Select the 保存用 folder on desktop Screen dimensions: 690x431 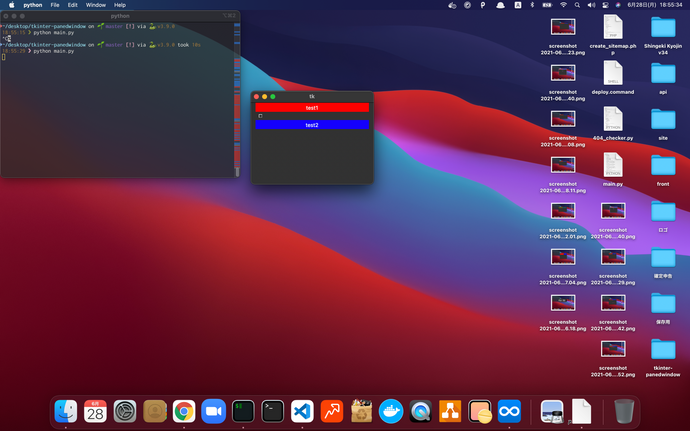tap(663, 303)
